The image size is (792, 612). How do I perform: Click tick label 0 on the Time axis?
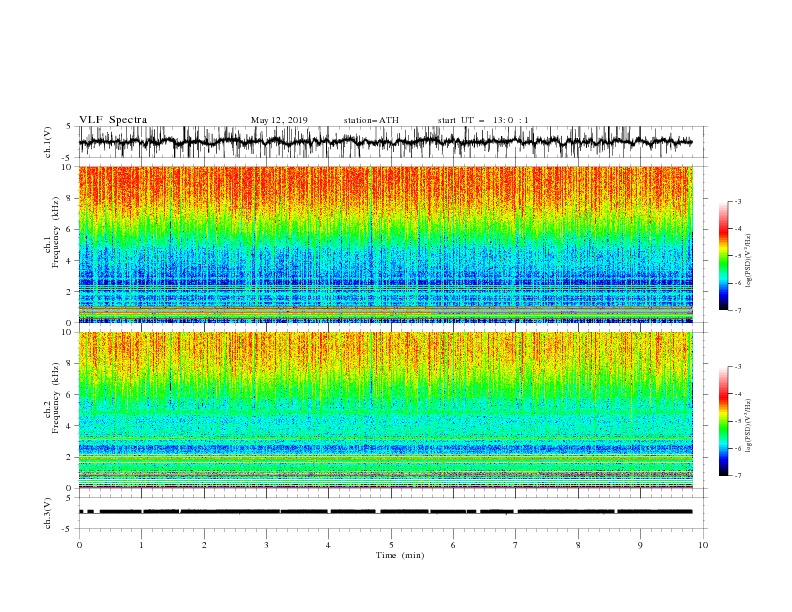pyautogui.click(x=79, y=545)
